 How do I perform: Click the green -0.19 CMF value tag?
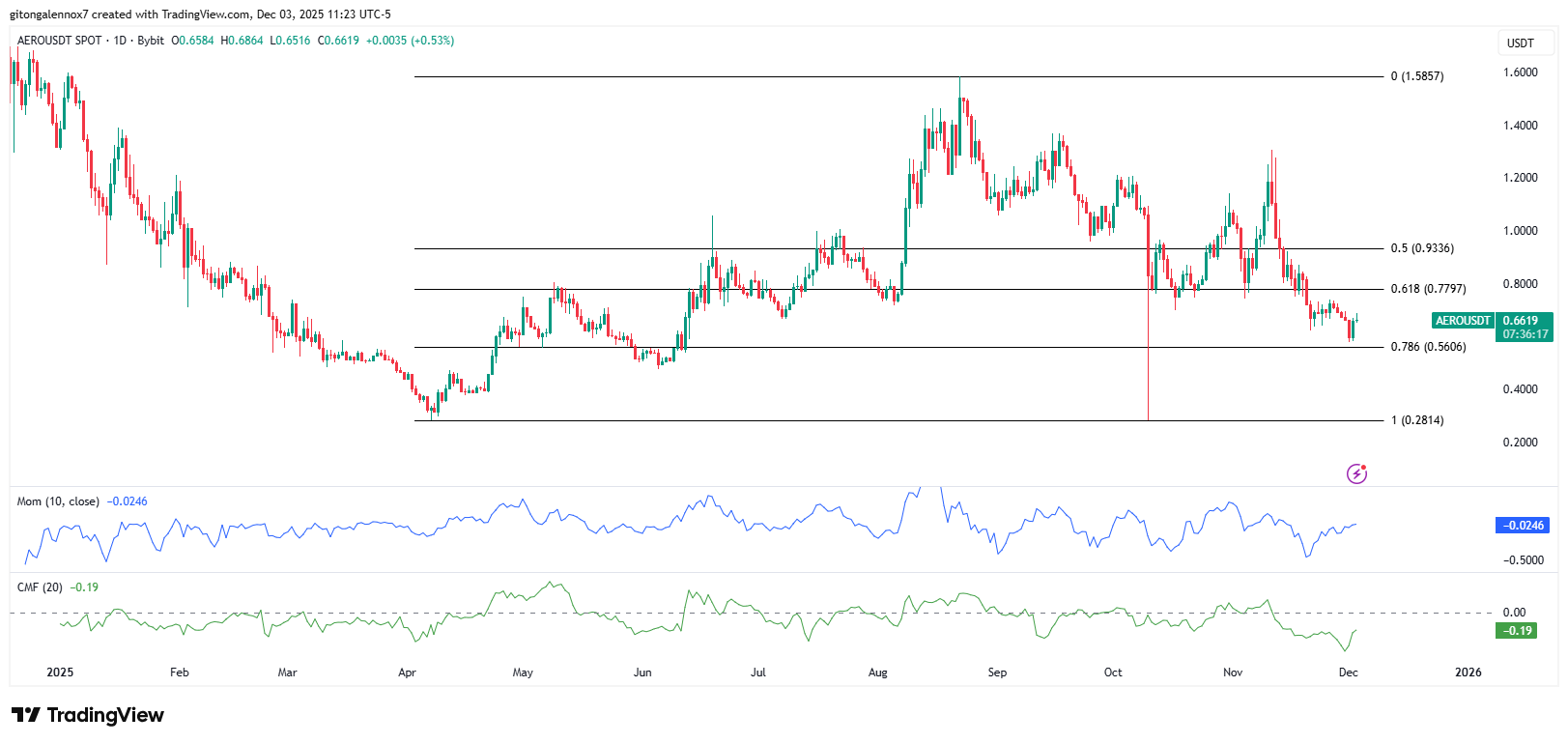(x=1516, y=631)
